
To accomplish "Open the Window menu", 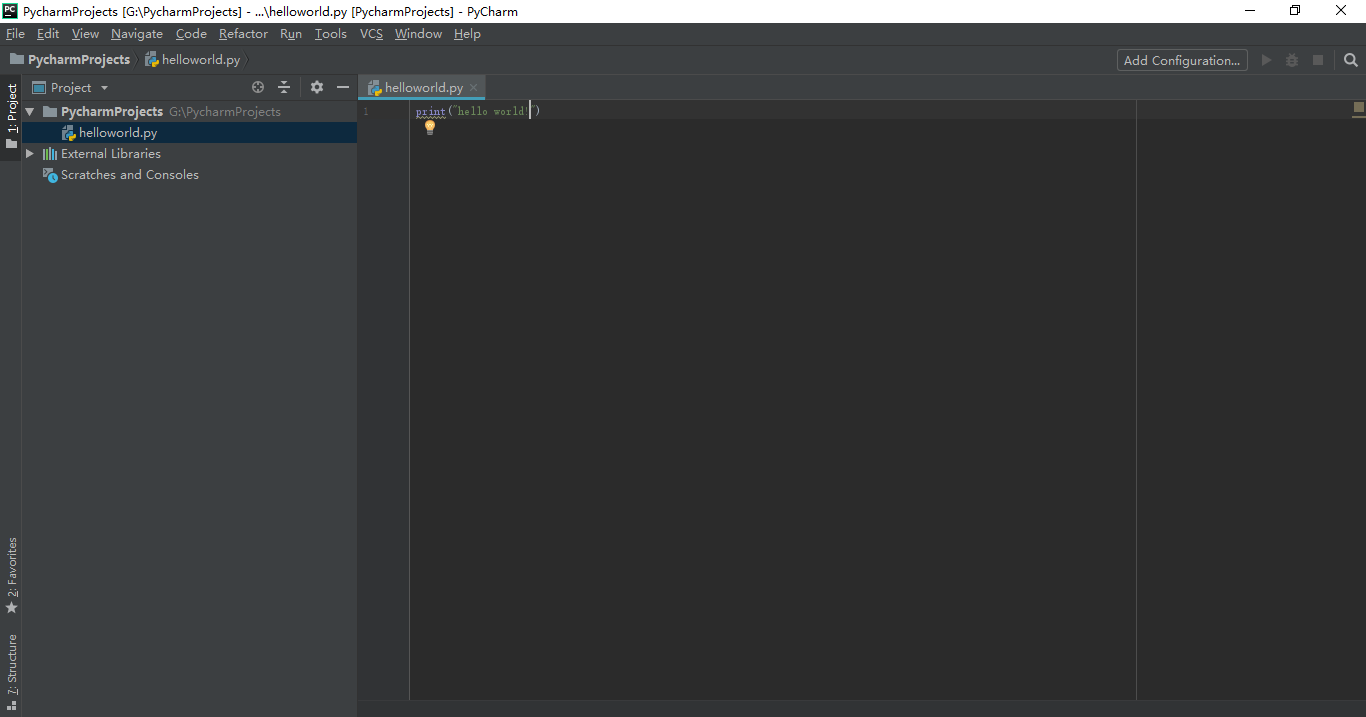I will (418, 34).
